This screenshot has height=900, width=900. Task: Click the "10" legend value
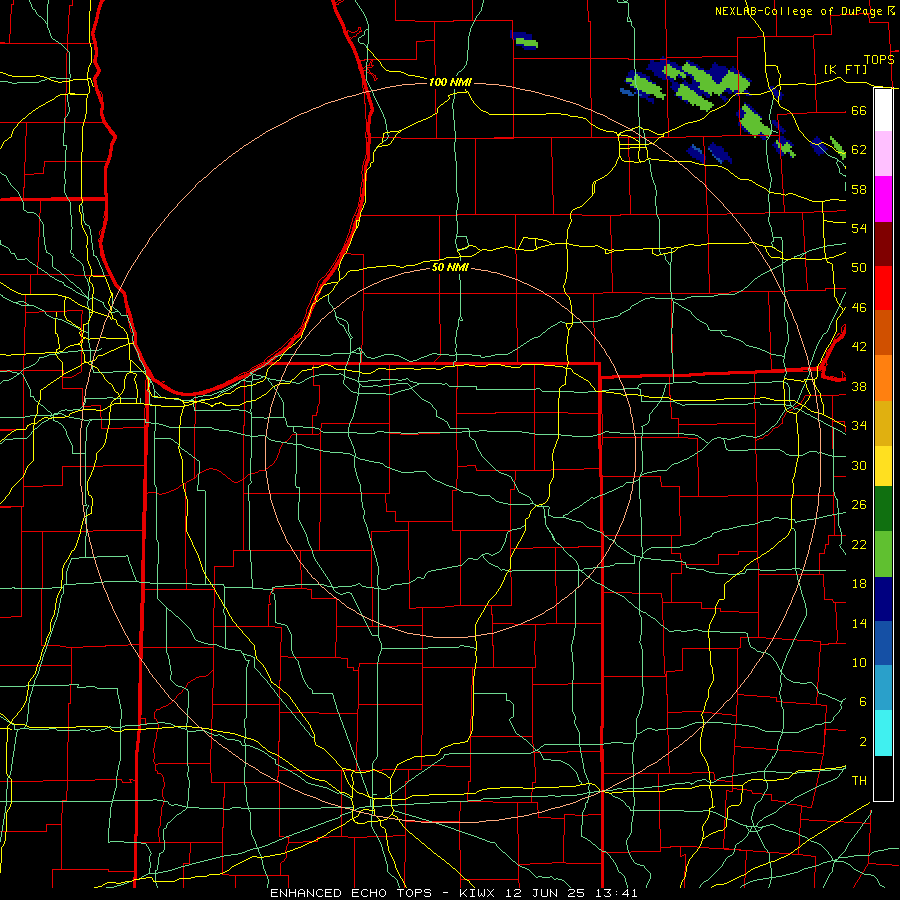tap(859, 663)
